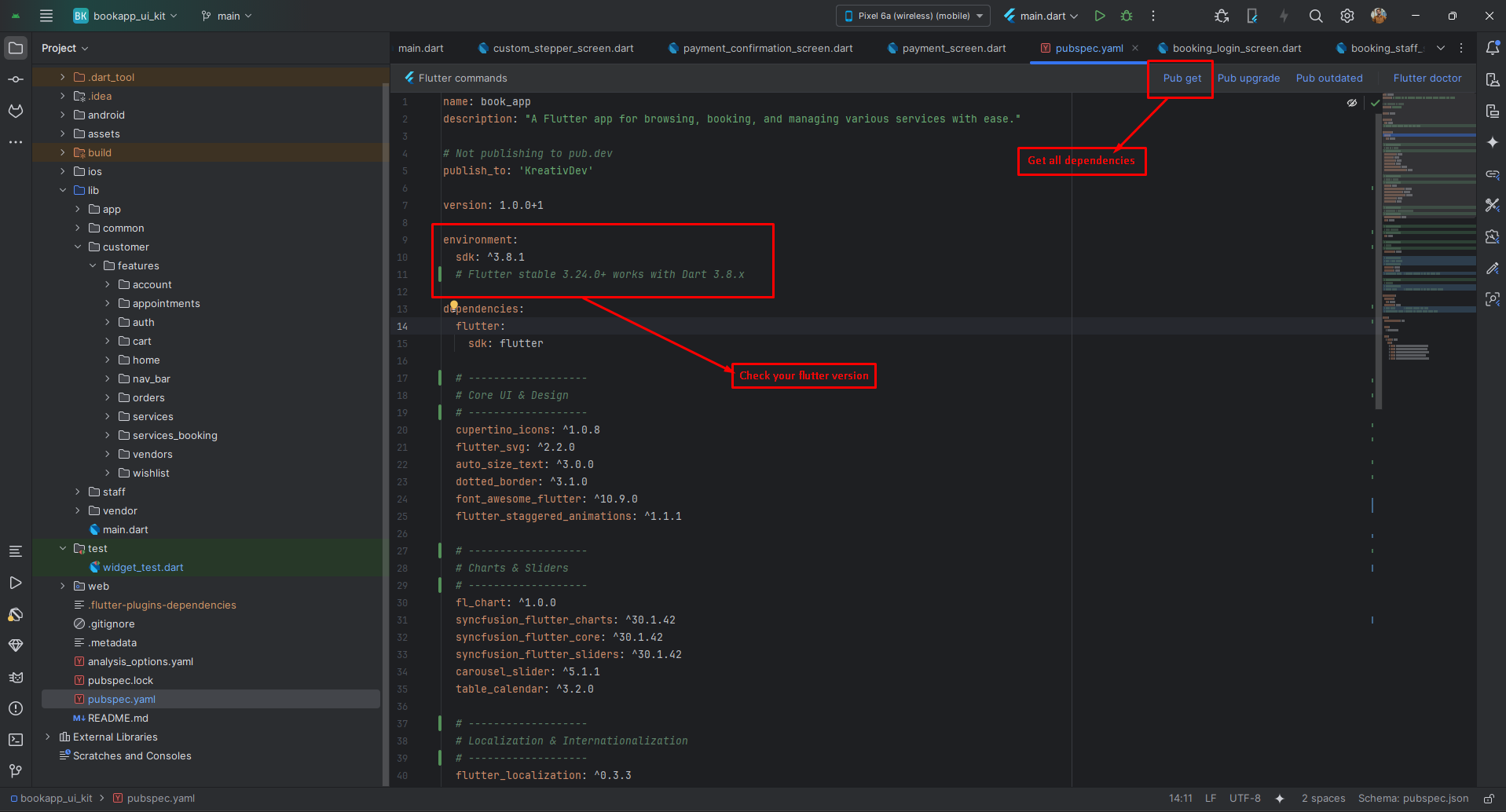Open the Structure tool window

pos(16,551)
